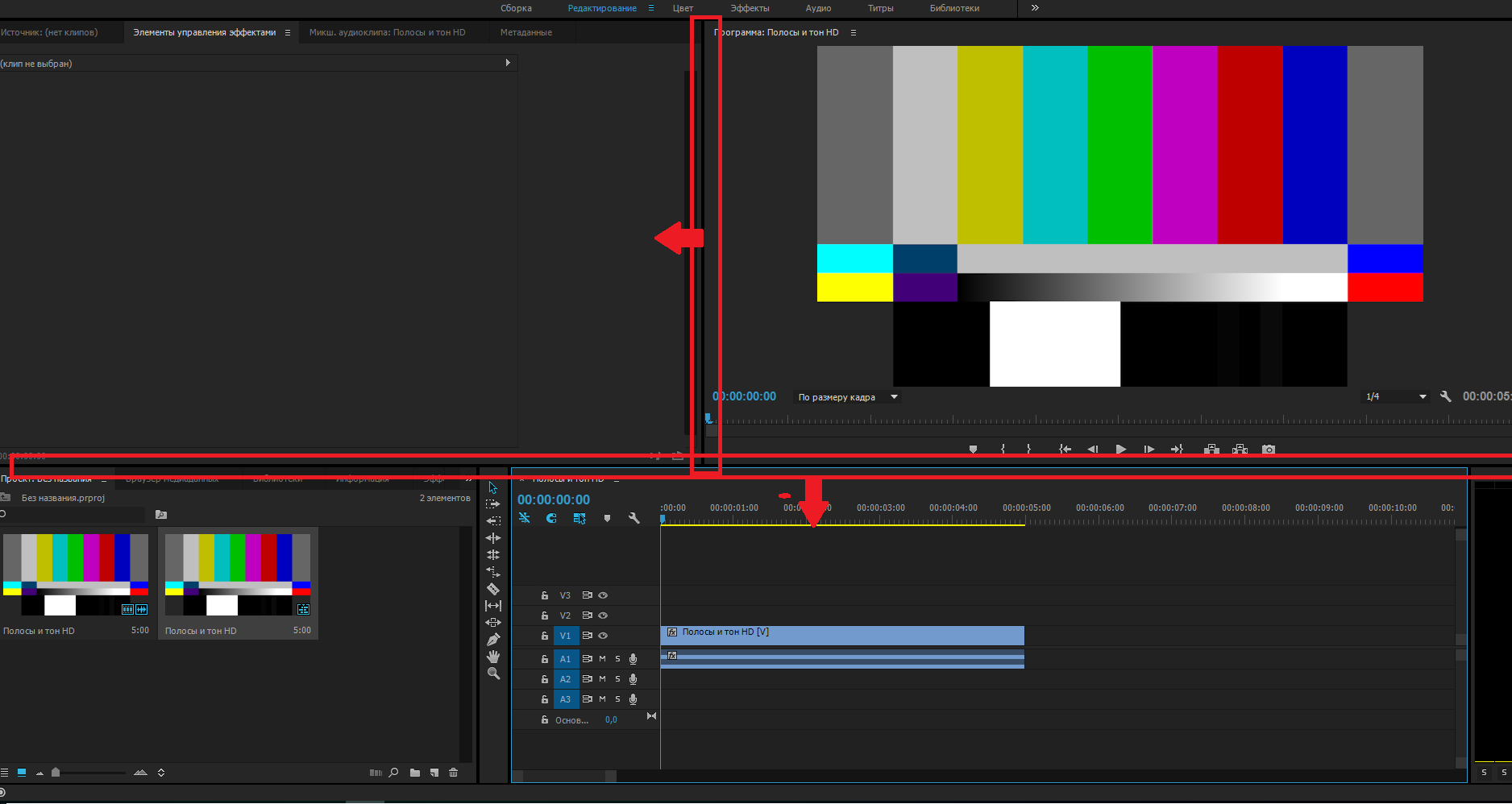This screenshot has height=804, width=1512.
Task: Toggle sync lock on track V2
Action: tap(587, 615)
